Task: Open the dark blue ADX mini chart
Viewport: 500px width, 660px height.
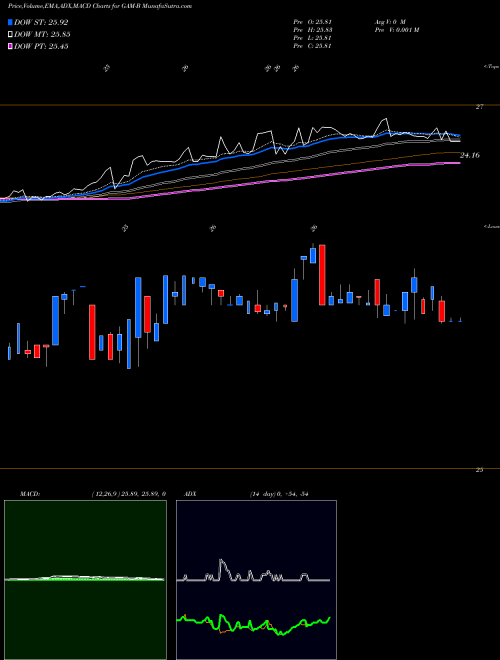Action: tap(256, 580)
